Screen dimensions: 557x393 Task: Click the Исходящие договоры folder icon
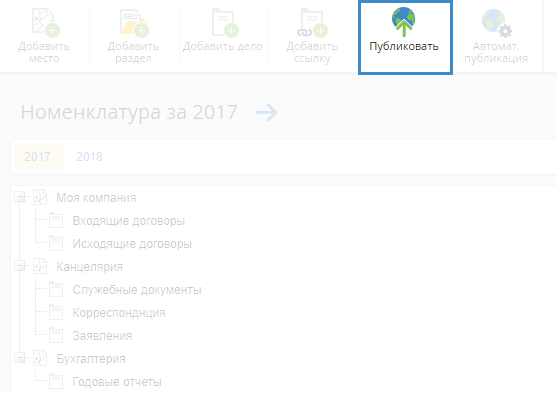(x=56, y=243)
